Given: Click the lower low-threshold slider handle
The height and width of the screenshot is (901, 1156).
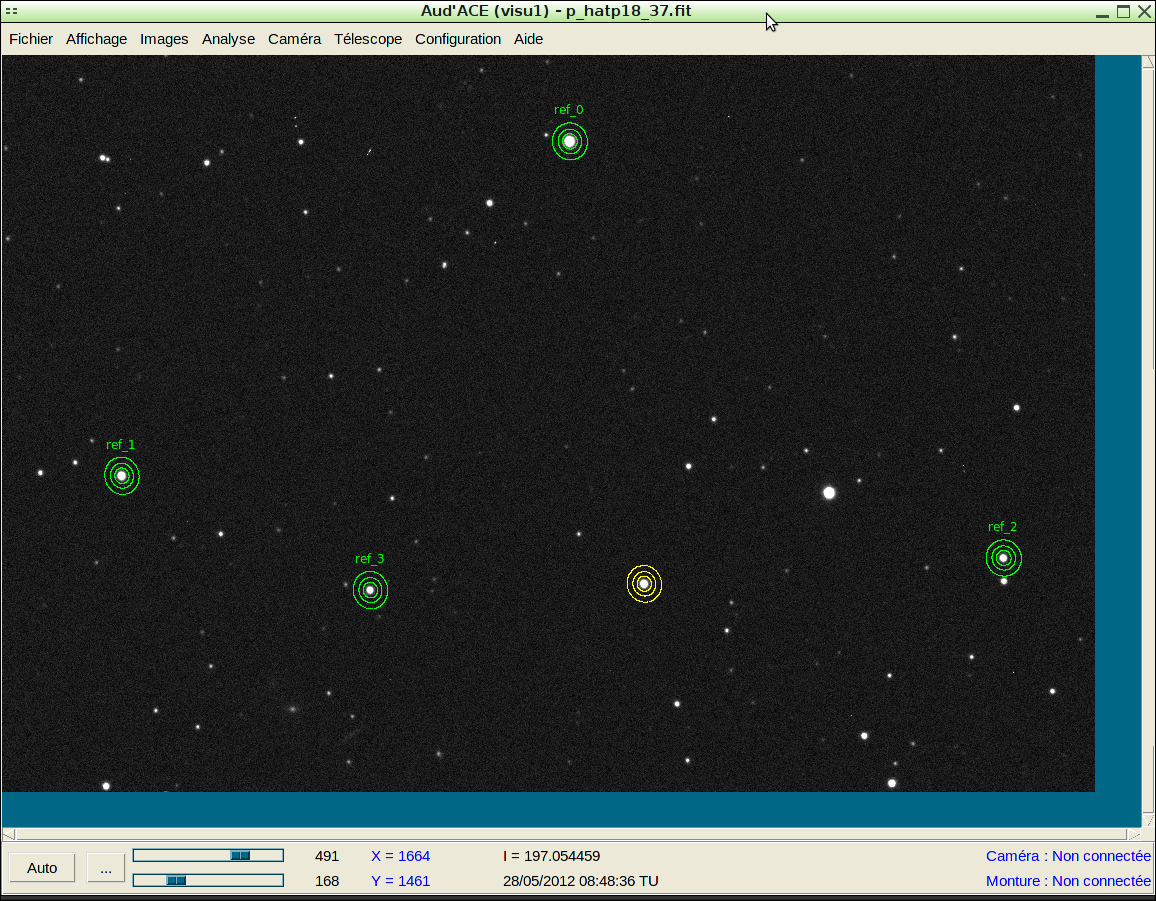Looking at the screenshot, I should (176, 880).
